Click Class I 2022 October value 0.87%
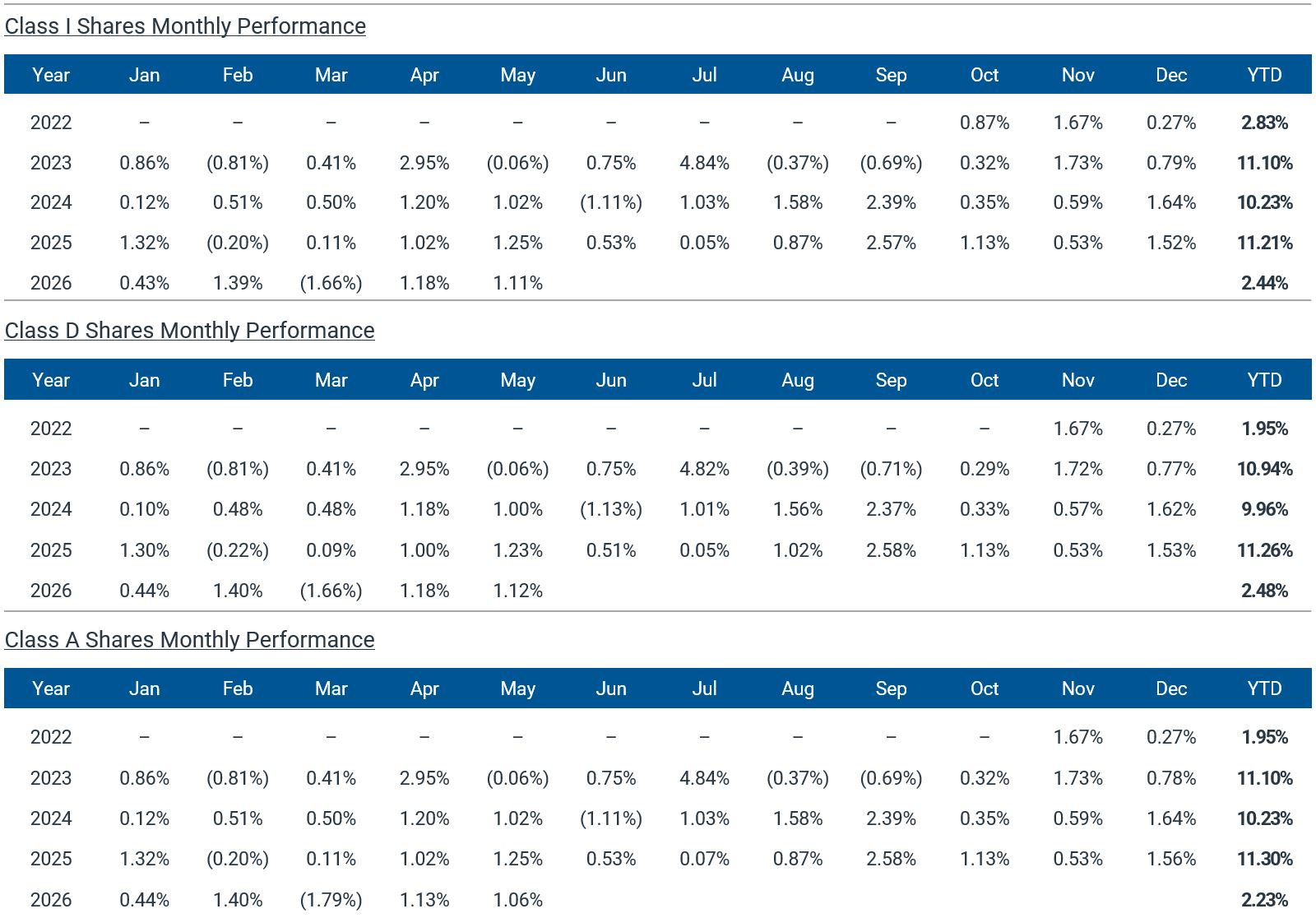This screenshot has height=918, width=1316. [x=985, y=123]
